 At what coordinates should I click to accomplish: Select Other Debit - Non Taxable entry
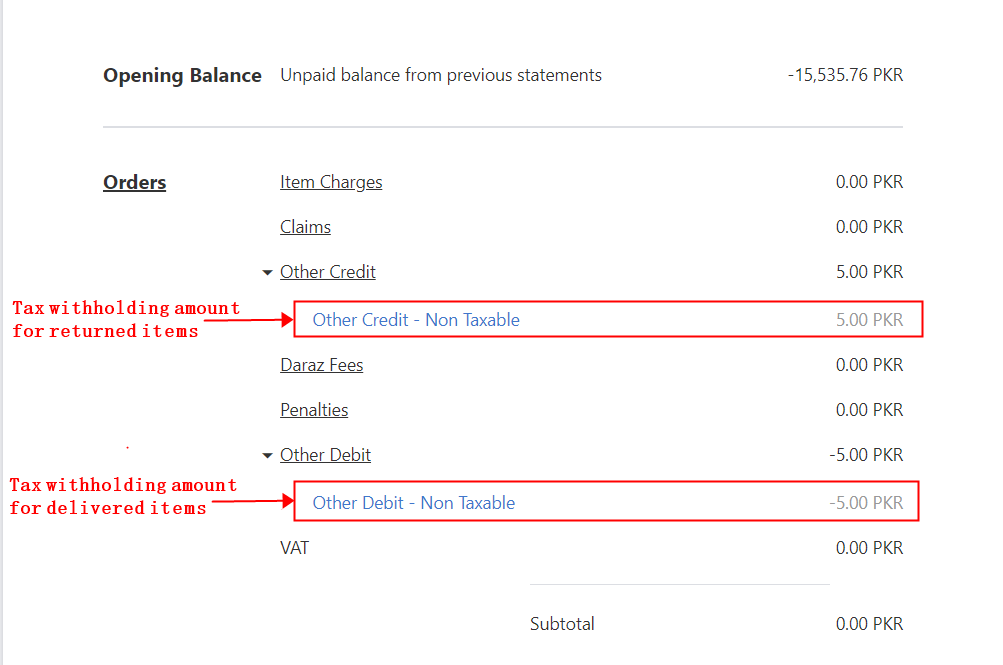[x=414, y=503]
